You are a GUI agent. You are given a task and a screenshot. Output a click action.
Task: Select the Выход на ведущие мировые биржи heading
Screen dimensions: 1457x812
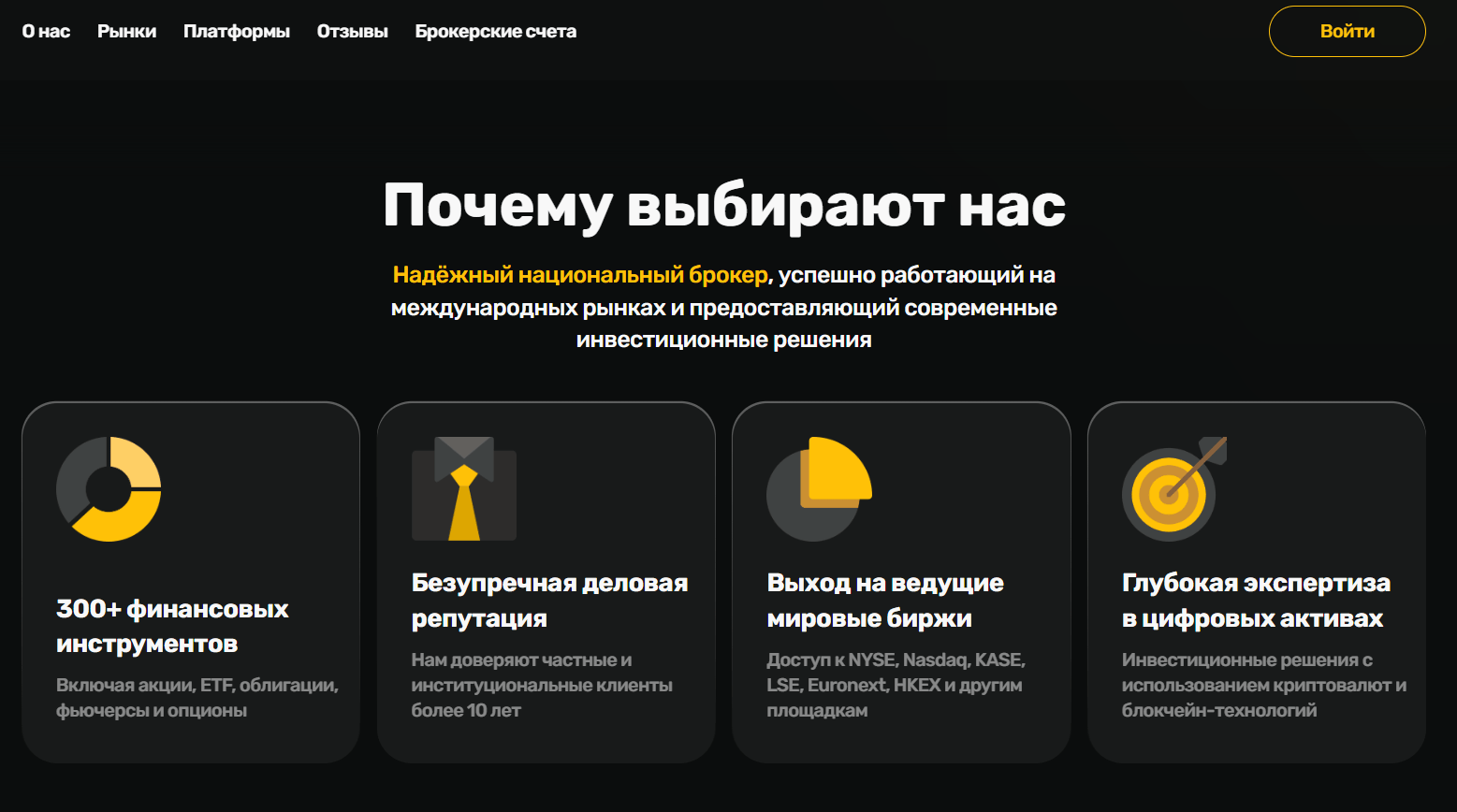[x=885, y=600]
